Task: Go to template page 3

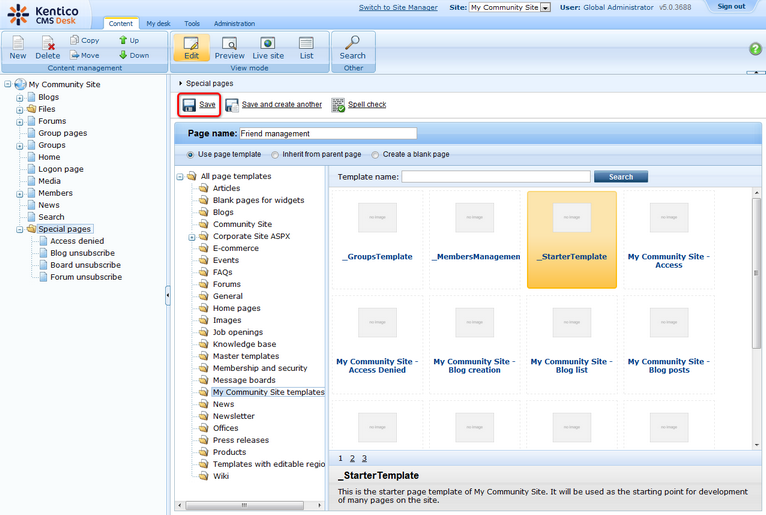Action: coord(364,458)
